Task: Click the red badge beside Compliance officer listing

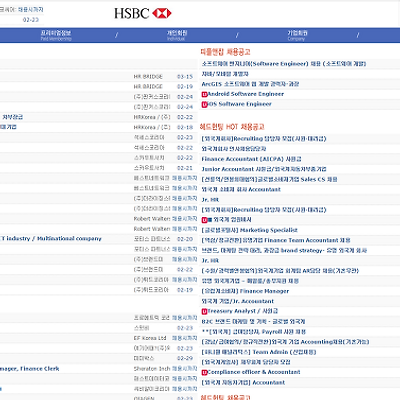Action: (x=204, y=373)
